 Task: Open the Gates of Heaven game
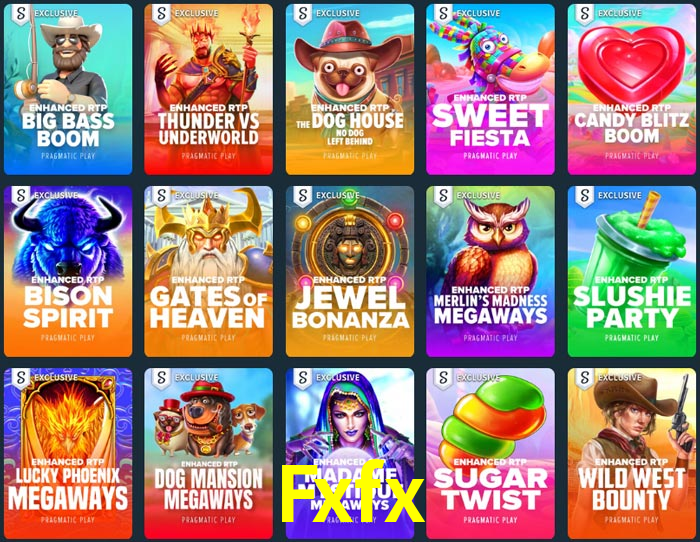(x=208, y=271)
